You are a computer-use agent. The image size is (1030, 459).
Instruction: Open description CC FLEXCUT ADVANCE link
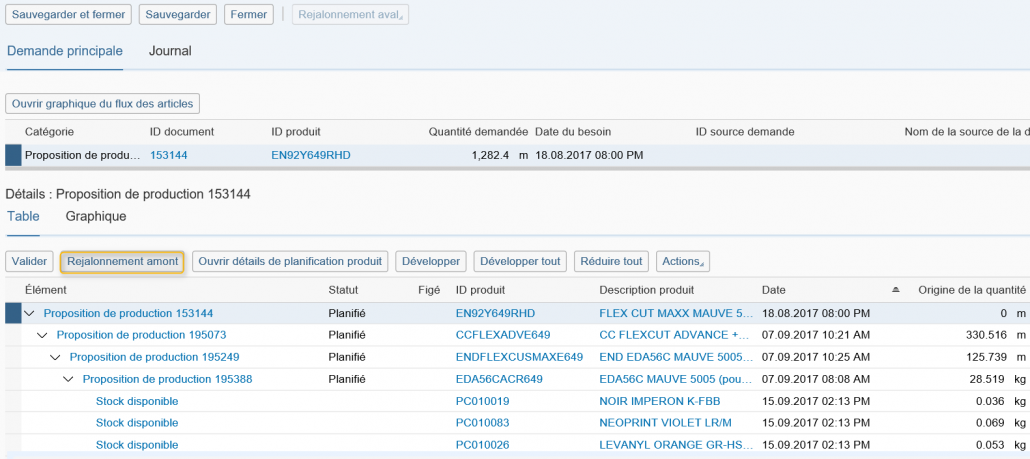point(673,335)
